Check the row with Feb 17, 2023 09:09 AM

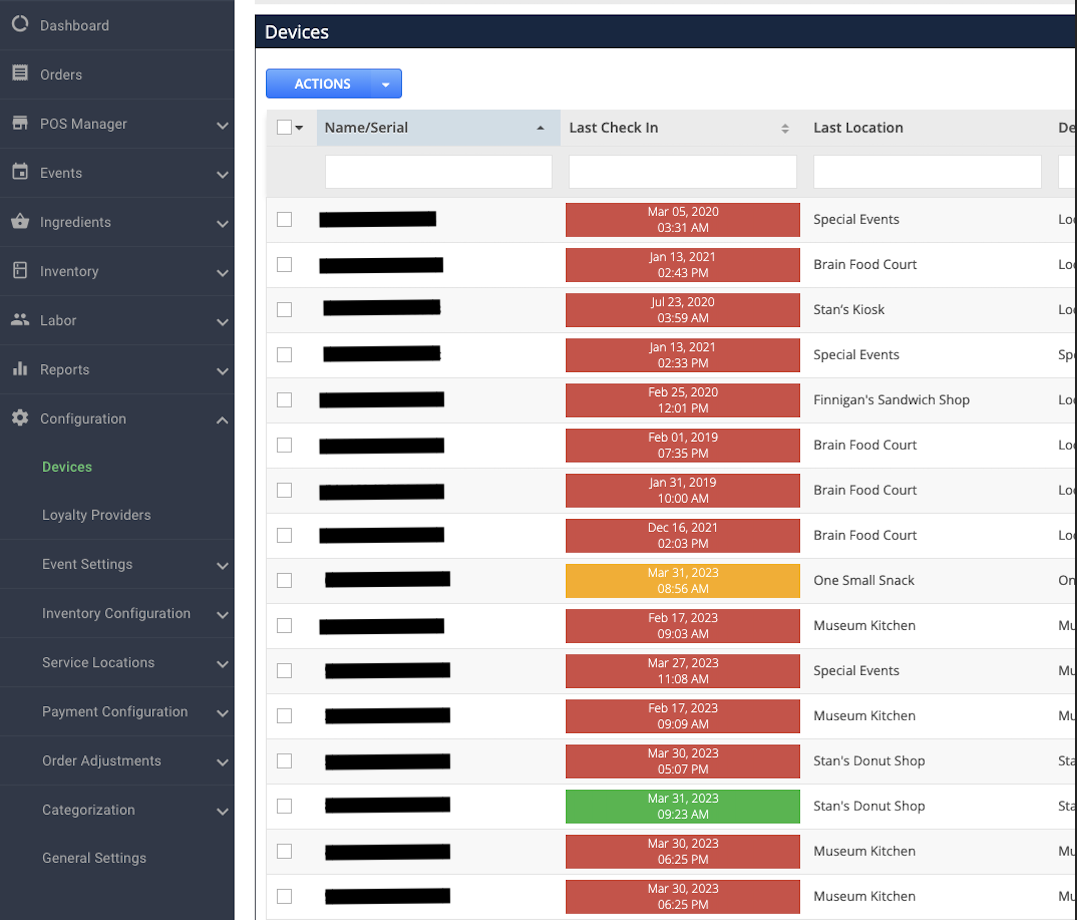pyautogui.click(x=284, y=716)
